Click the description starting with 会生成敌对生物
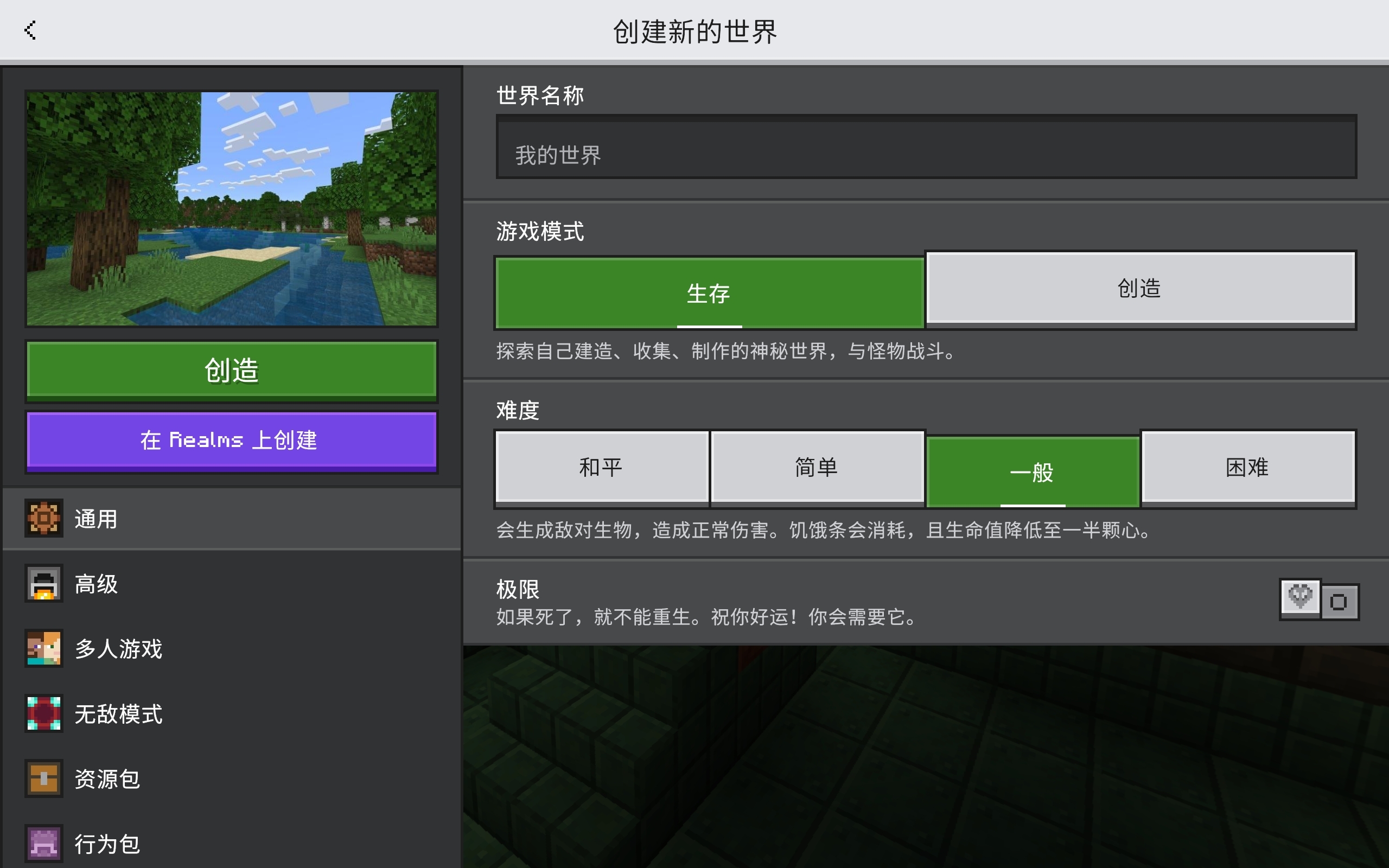This screenshot has height=868, width=1389. pyautogui.click(x=824, y=530)
